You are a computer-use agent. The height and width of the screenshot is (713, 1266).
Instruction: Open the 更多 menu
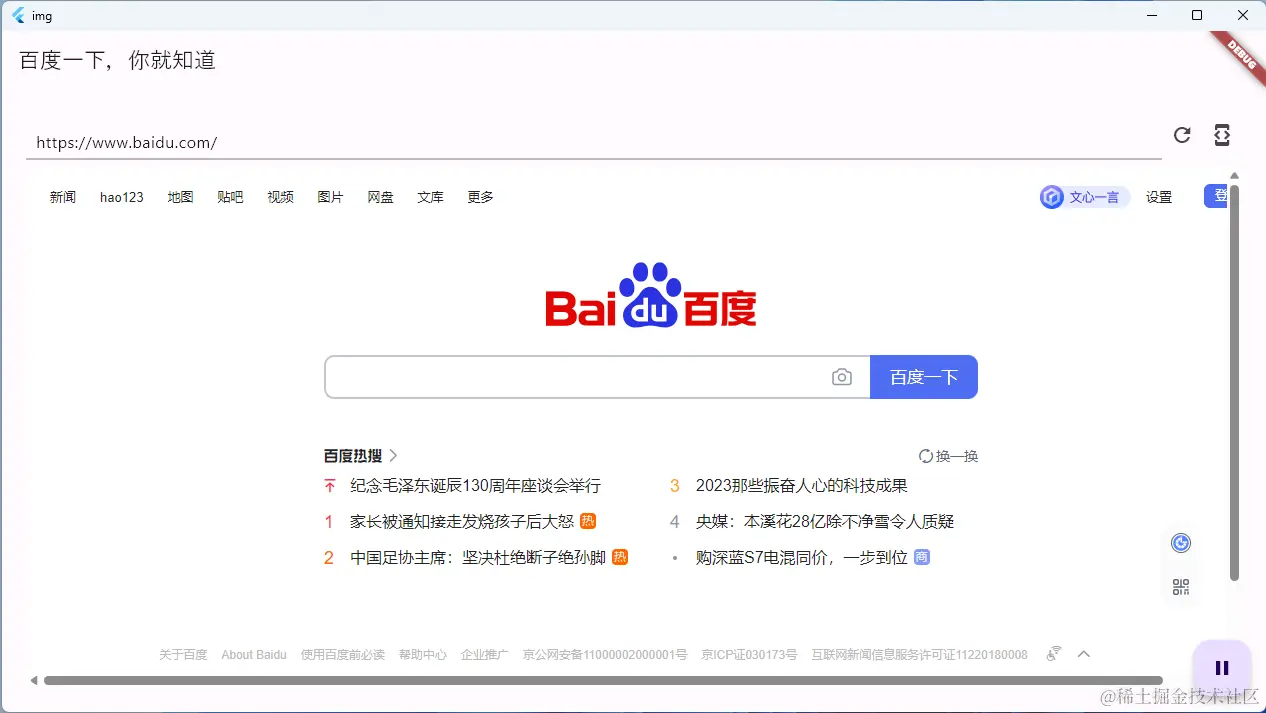click(480, 197)
